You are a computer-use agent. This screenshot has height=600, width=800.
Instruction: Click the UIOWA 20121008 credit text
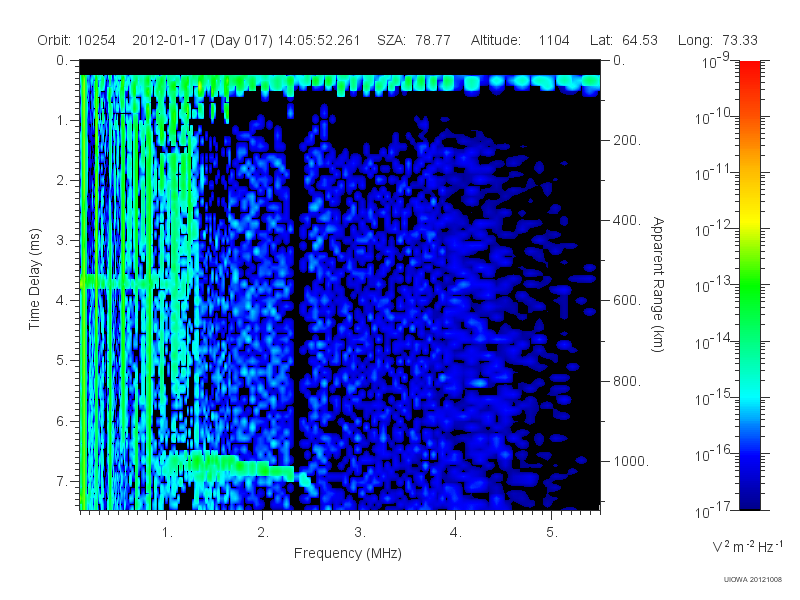coord(753,579)
